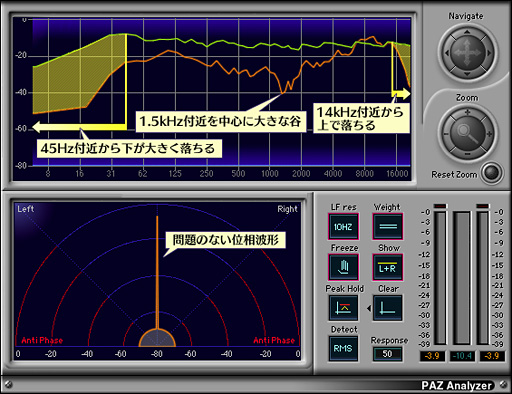This screenshot has height=394, width=512.
Task: Click the Navigate left arrow
Action: tap(447, 53)
